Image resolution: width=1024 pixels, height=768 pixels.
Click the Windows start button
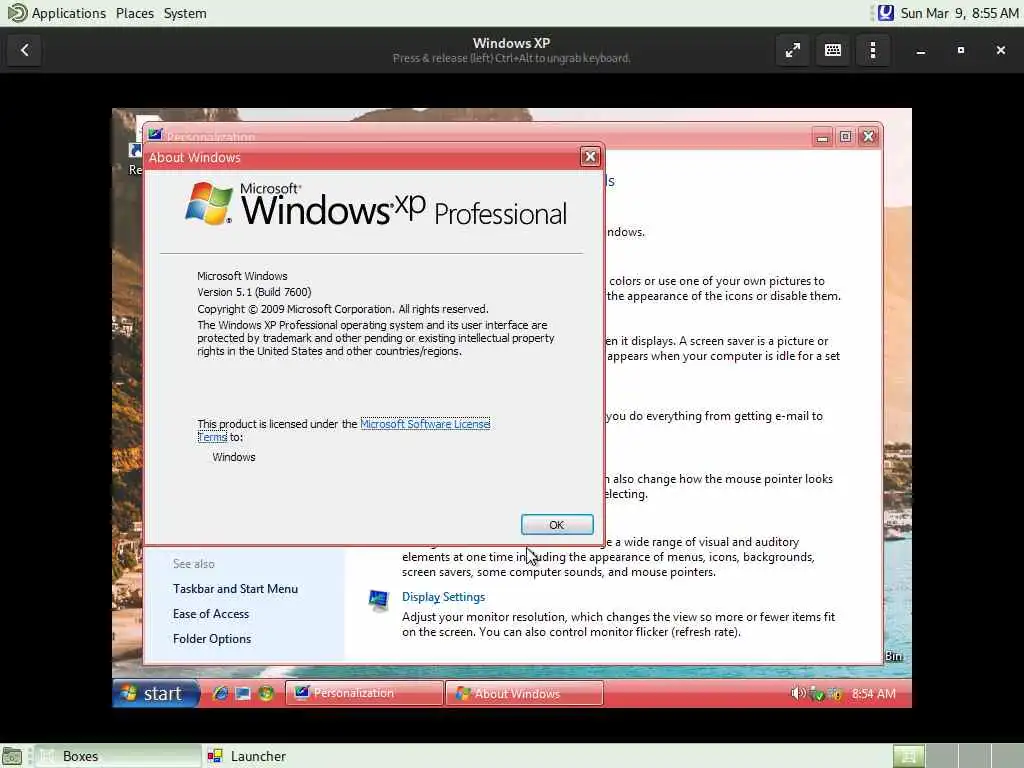pyautogui.click(x=156, y=694)
